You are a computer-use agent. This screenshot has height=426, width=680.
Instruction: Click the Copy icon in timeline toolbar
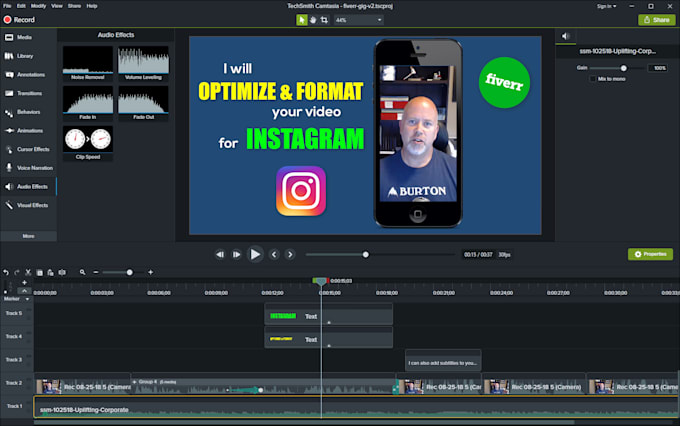39,272
